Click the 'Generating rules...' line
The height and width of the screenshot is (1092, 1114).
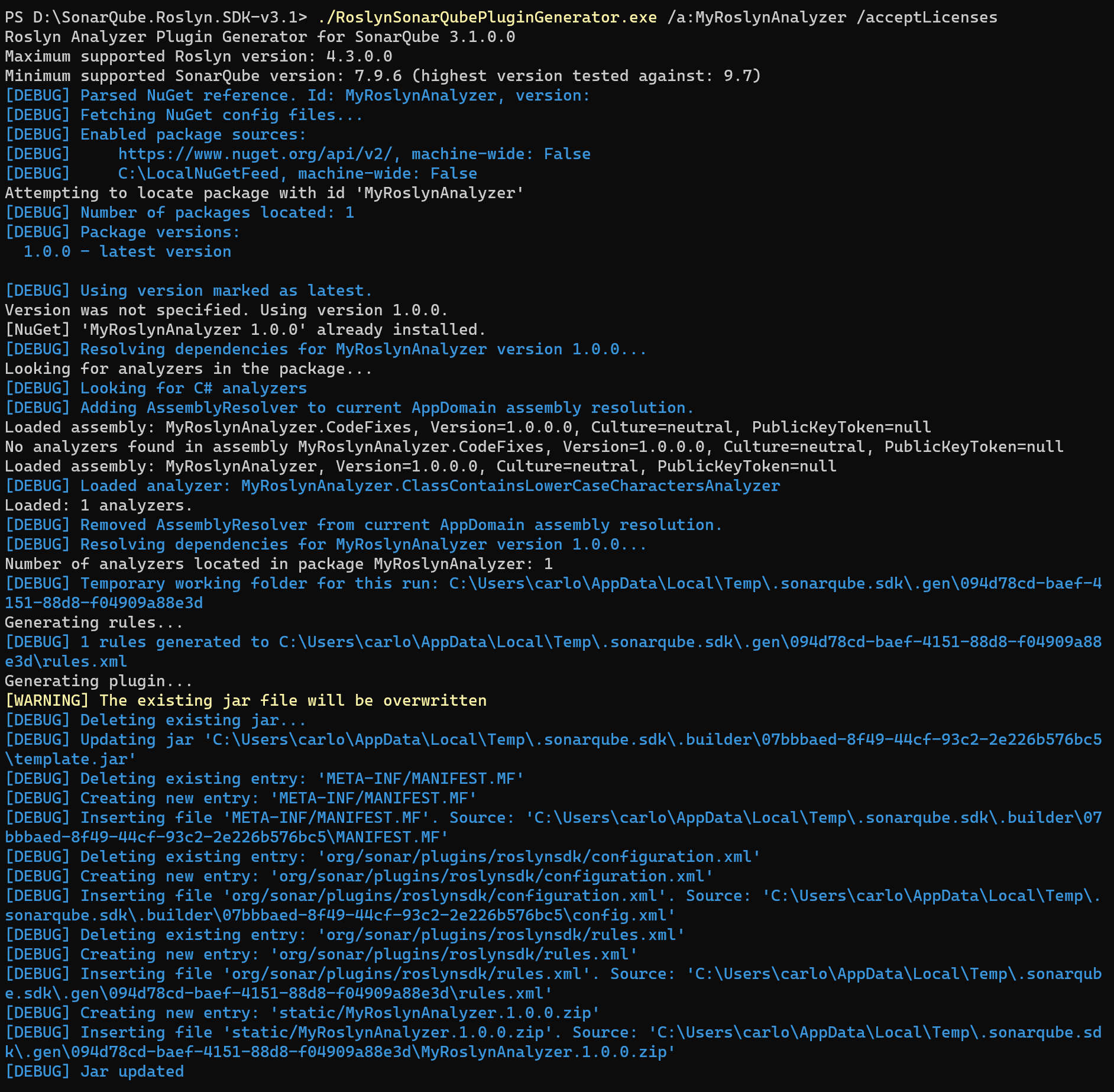[x=95, y=622]
